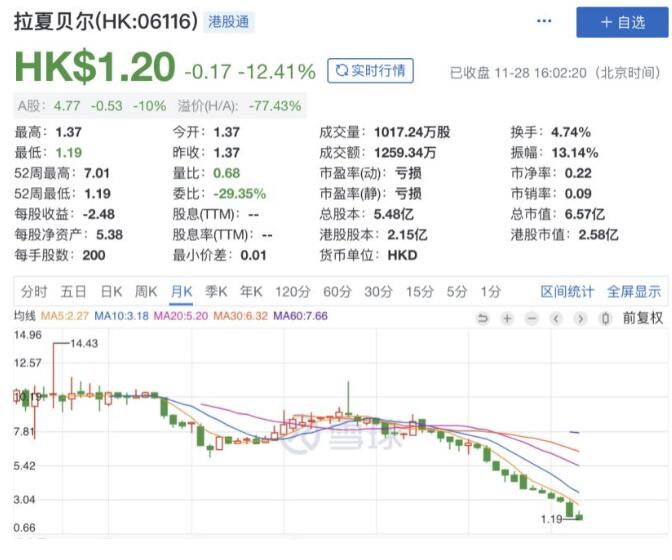672x560 pixels.
Task: Open 全屏显示 fullscreen chart view
Action: pyautogui.click(x=634, y=292)
